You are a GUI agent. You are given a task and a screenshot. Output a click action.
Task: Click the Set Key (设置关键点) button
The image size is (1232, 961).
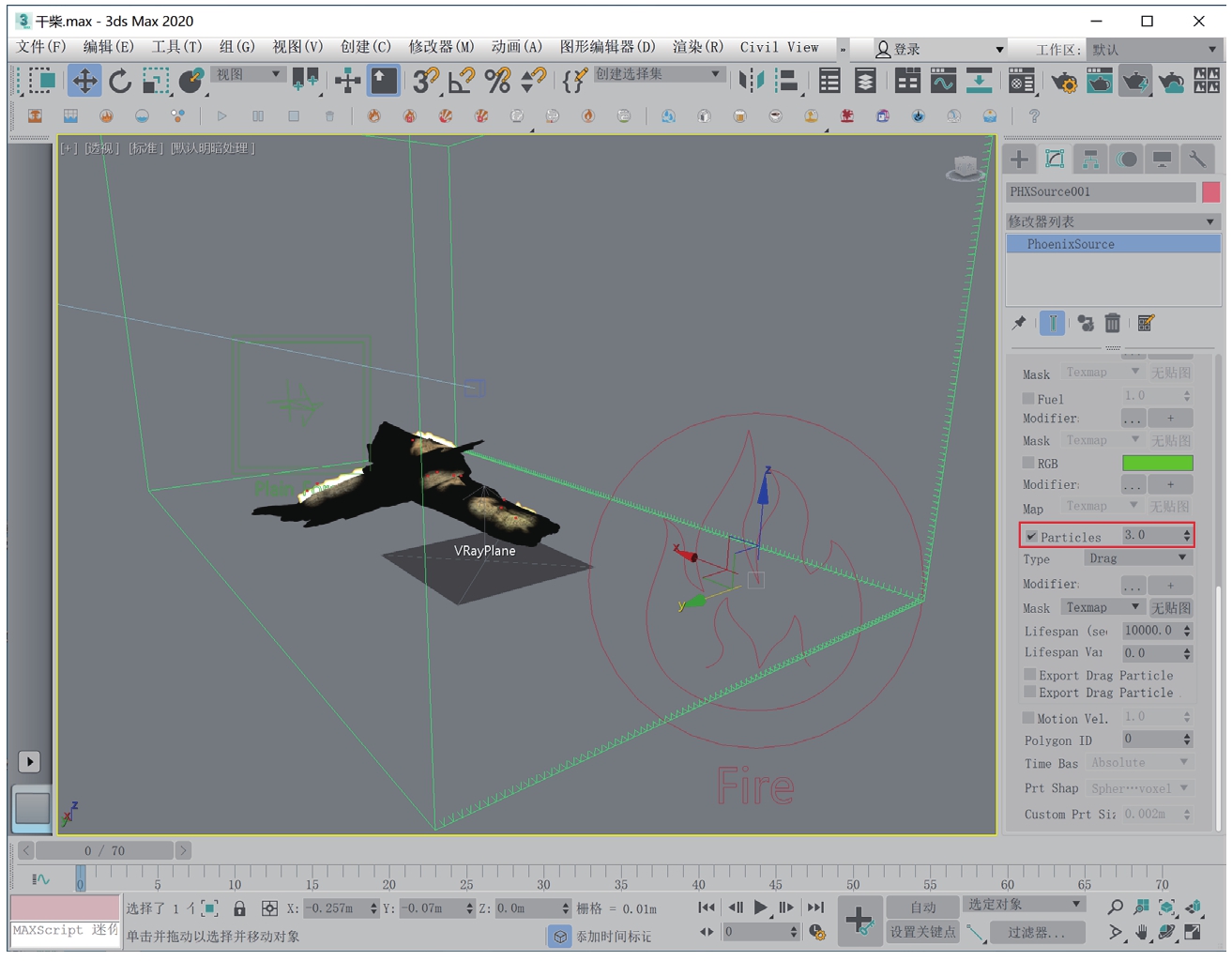pyautogui.click(x=922, y=932)
